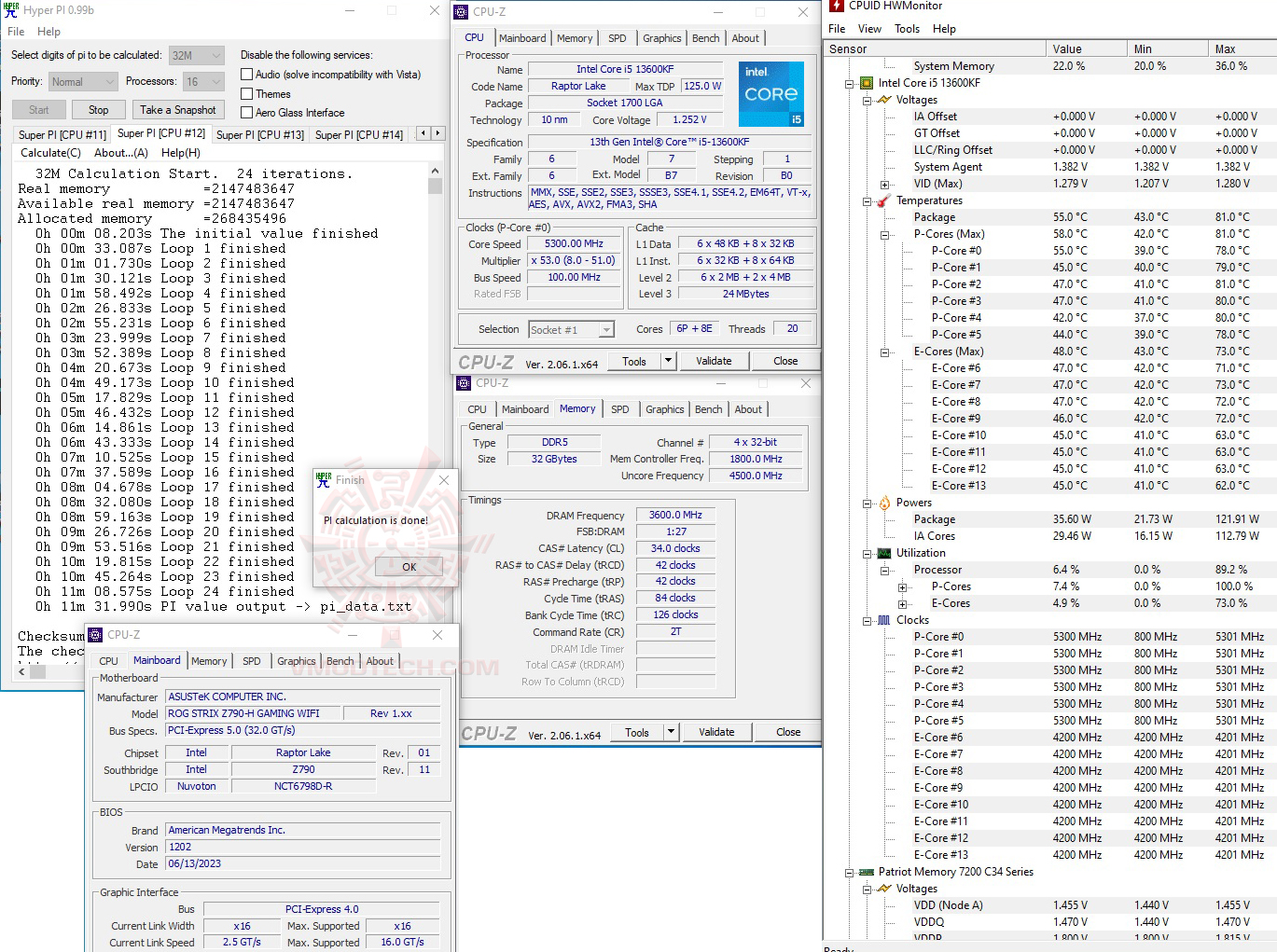Click the icon in the Finish dialog title bar

[324, 480]
